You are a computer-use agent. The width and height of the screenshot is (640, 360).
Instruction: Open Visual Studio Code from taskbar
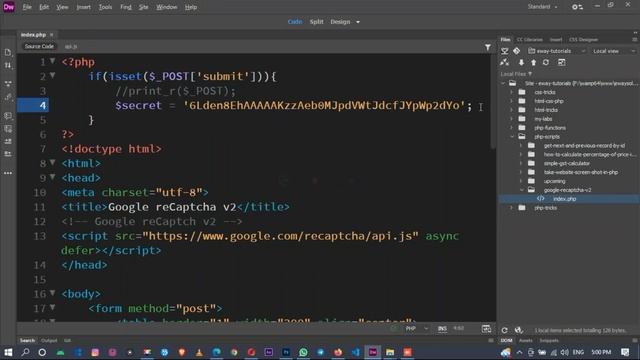(x=356, y=352)
